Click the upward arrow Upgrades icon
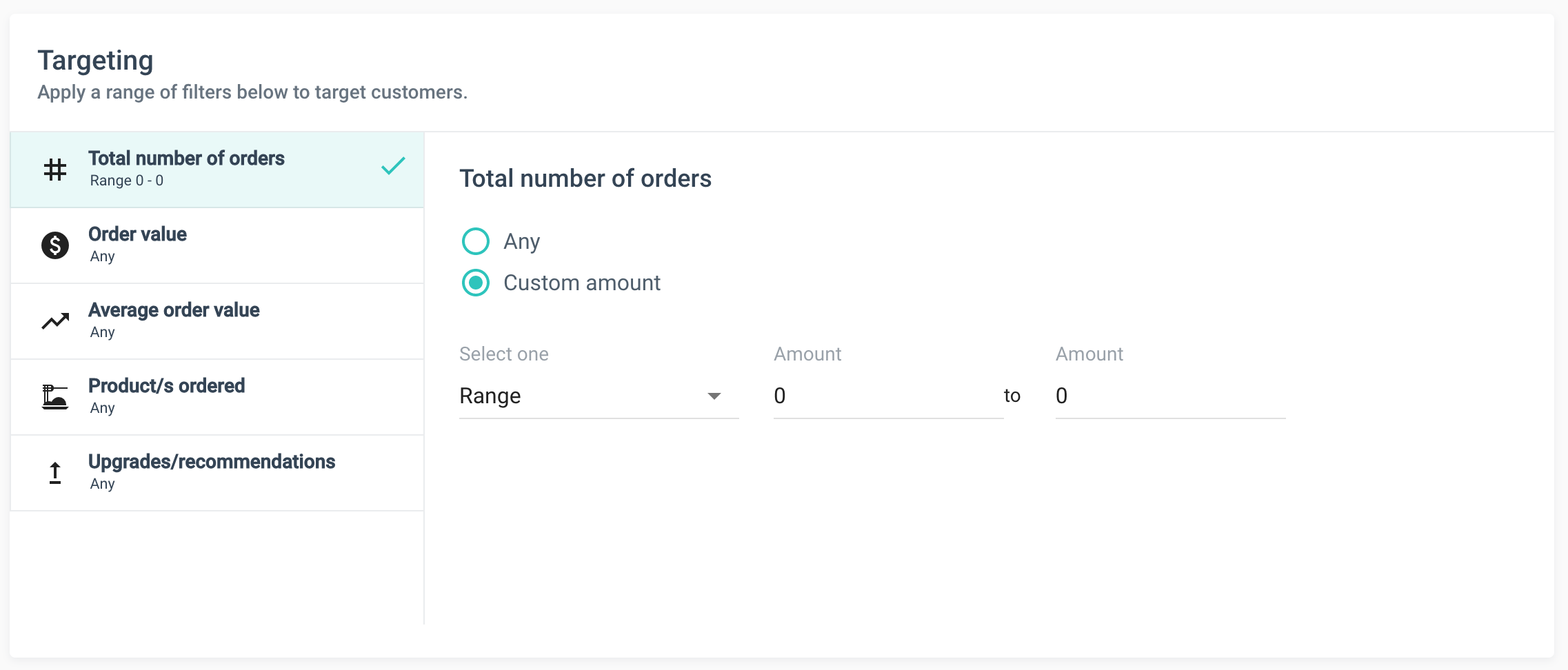Viewport: 1568px width, 670px height. 55,473
